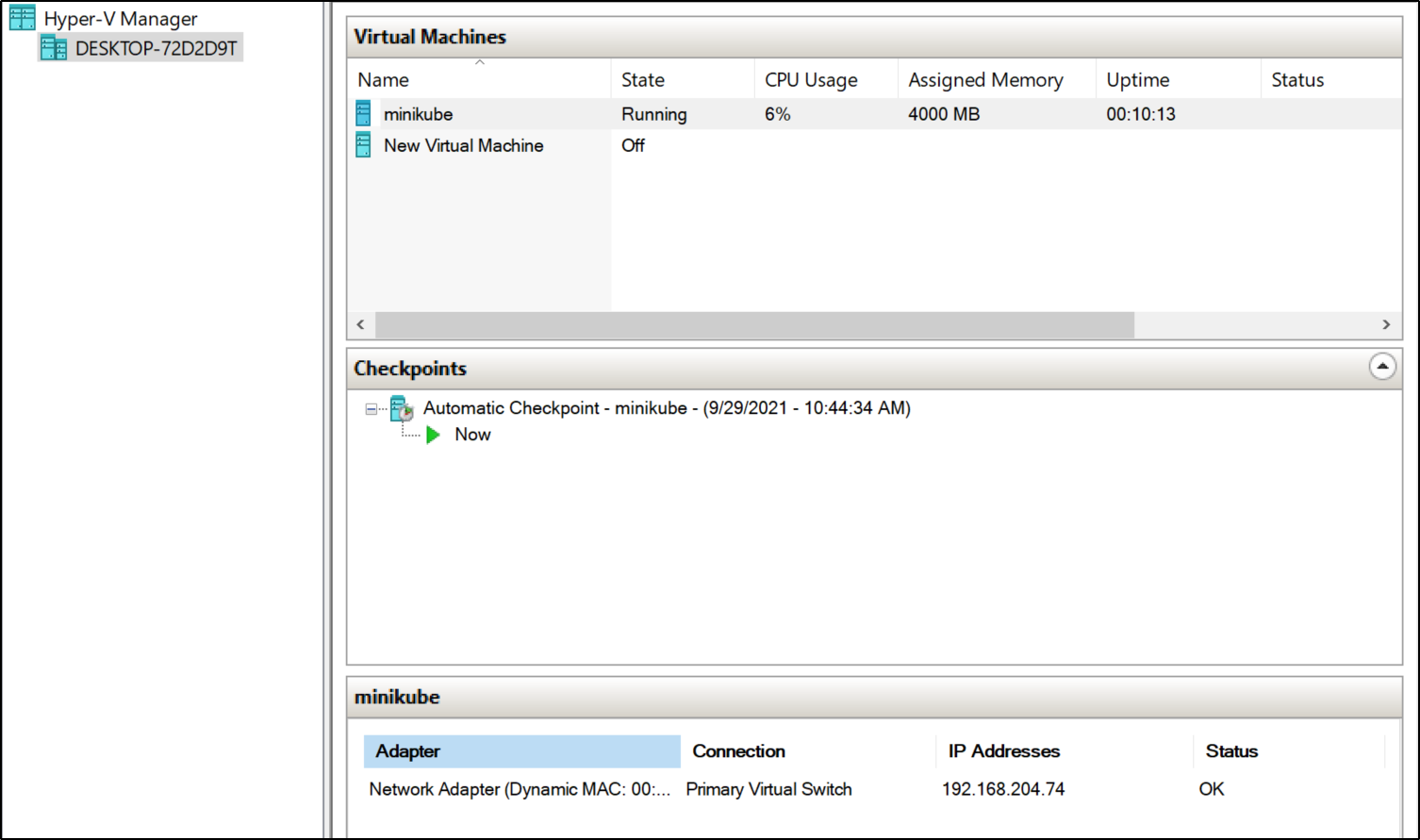Click the 6% CPU usage value

(x=777, y=114)
